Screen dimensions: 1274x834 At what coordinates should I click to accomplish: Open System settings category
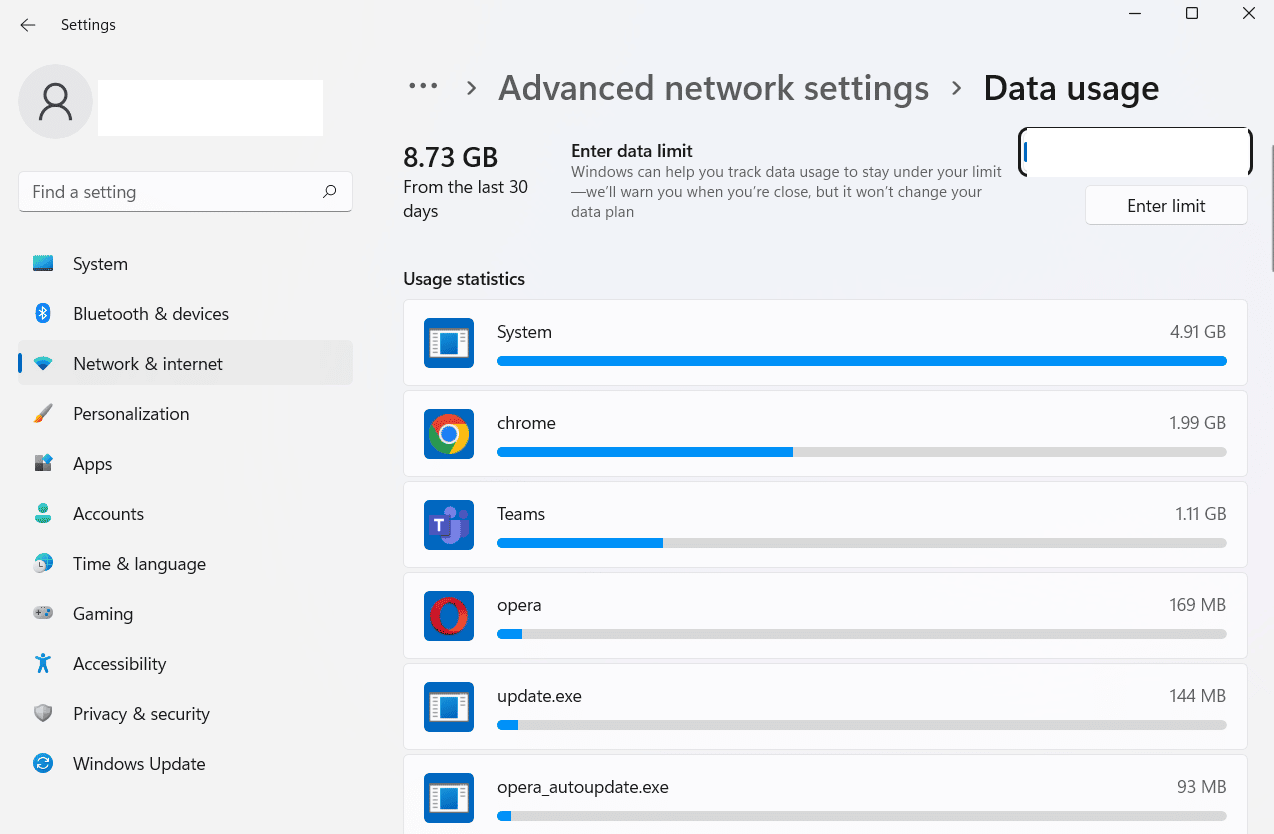pyautogui.click(x=185, y=264)
